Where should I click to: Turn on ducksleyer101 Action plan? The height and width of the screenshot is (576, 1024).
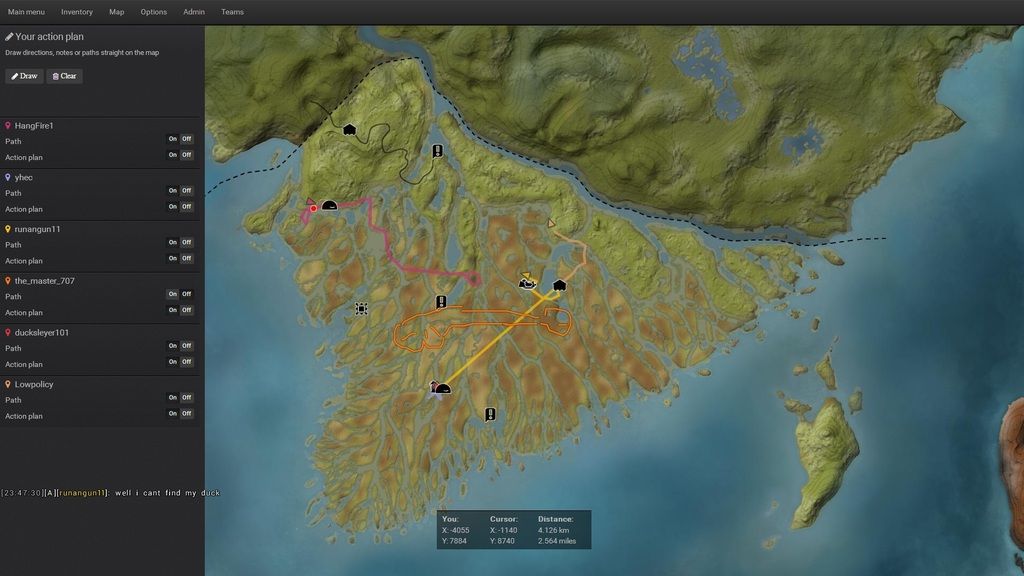click(172, 362)
